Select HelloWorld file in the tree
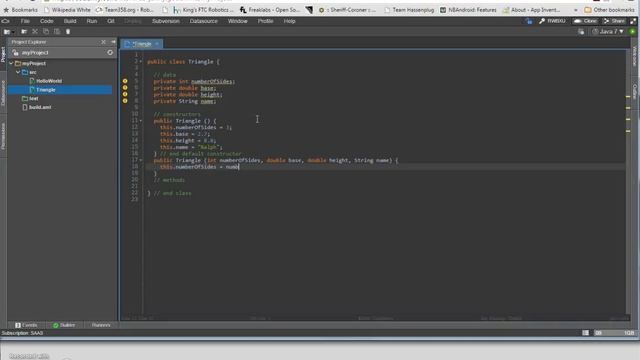The image size is (640, 360). point(49,81)
